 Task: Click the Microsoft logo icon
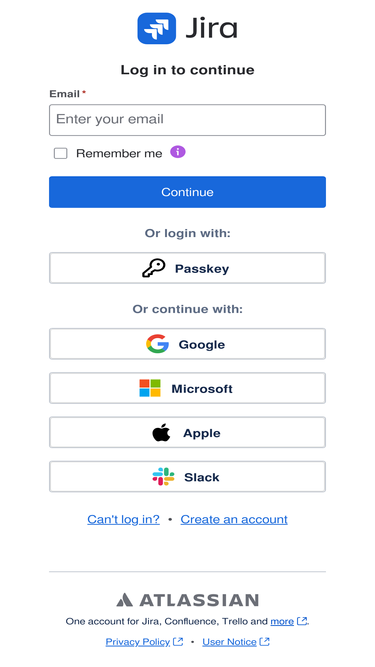pos(150,388)
